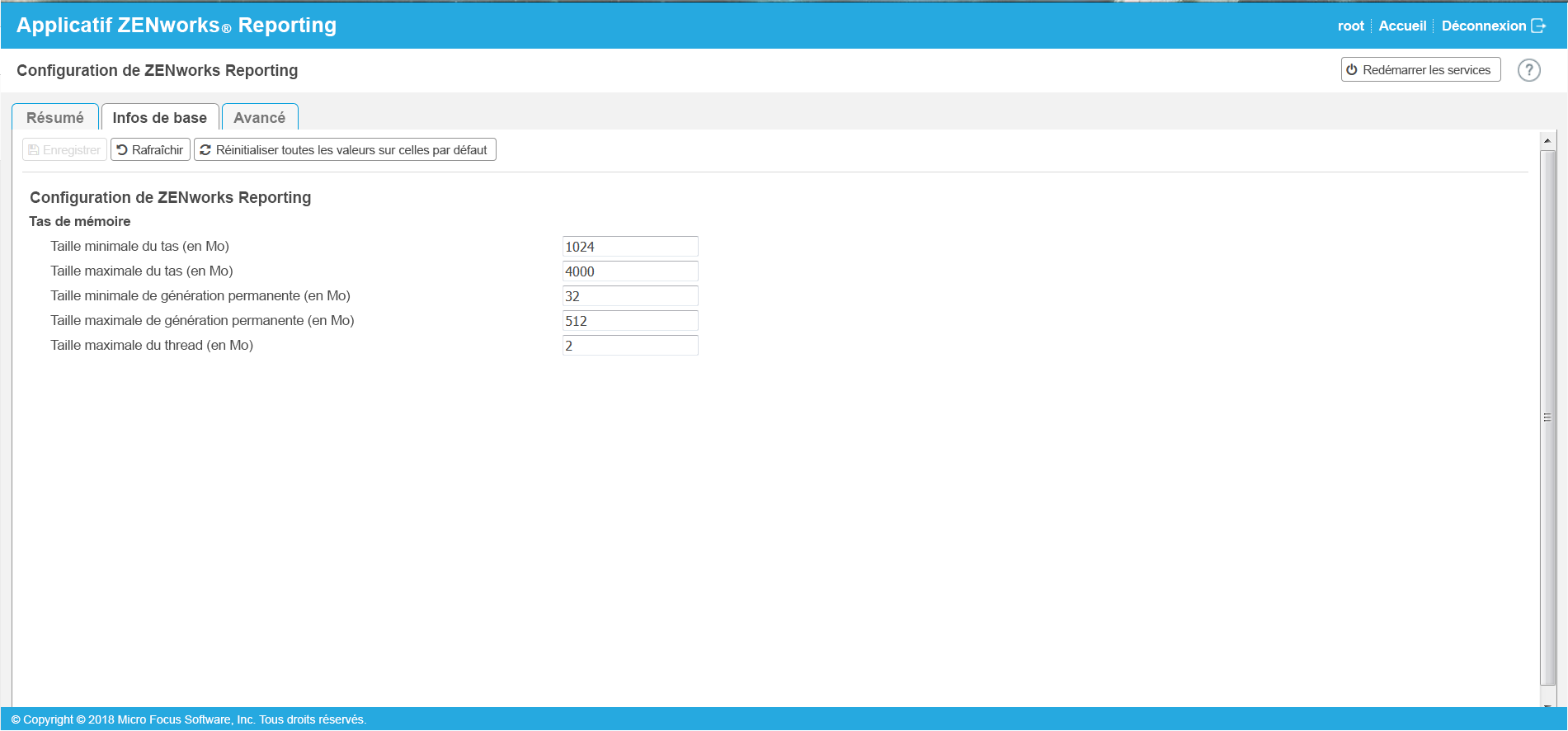Click the Taille maximale du tas label
Viewport: 1568px width, 731px height.
coord(142,271)
